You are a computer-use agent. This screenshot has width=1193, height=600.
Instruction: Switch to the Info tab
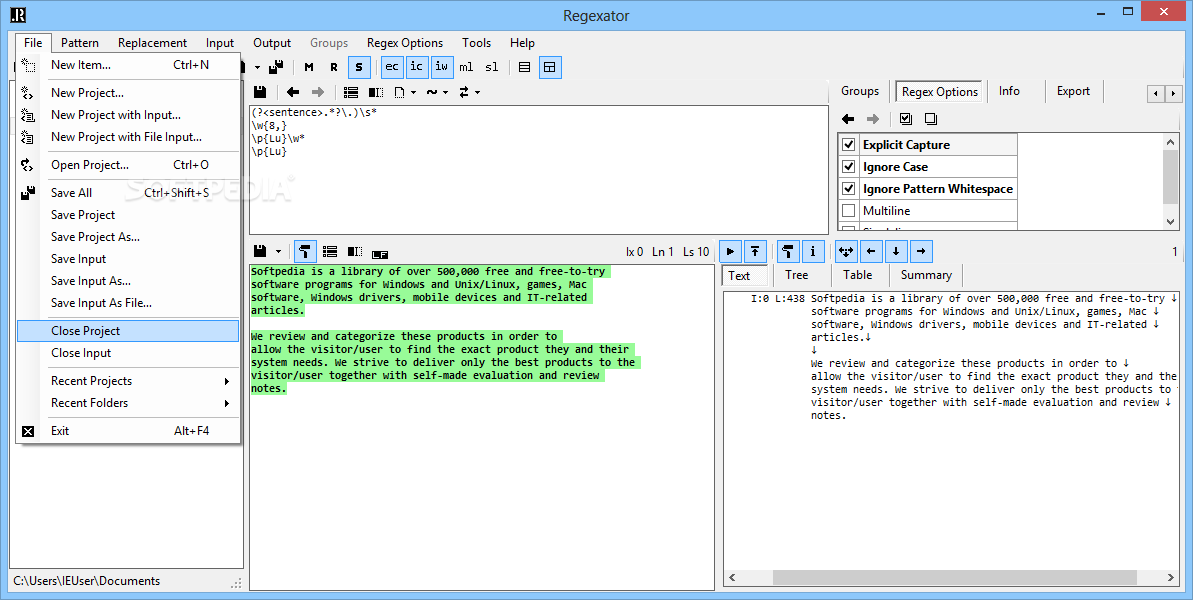(x=1010, y=91)
